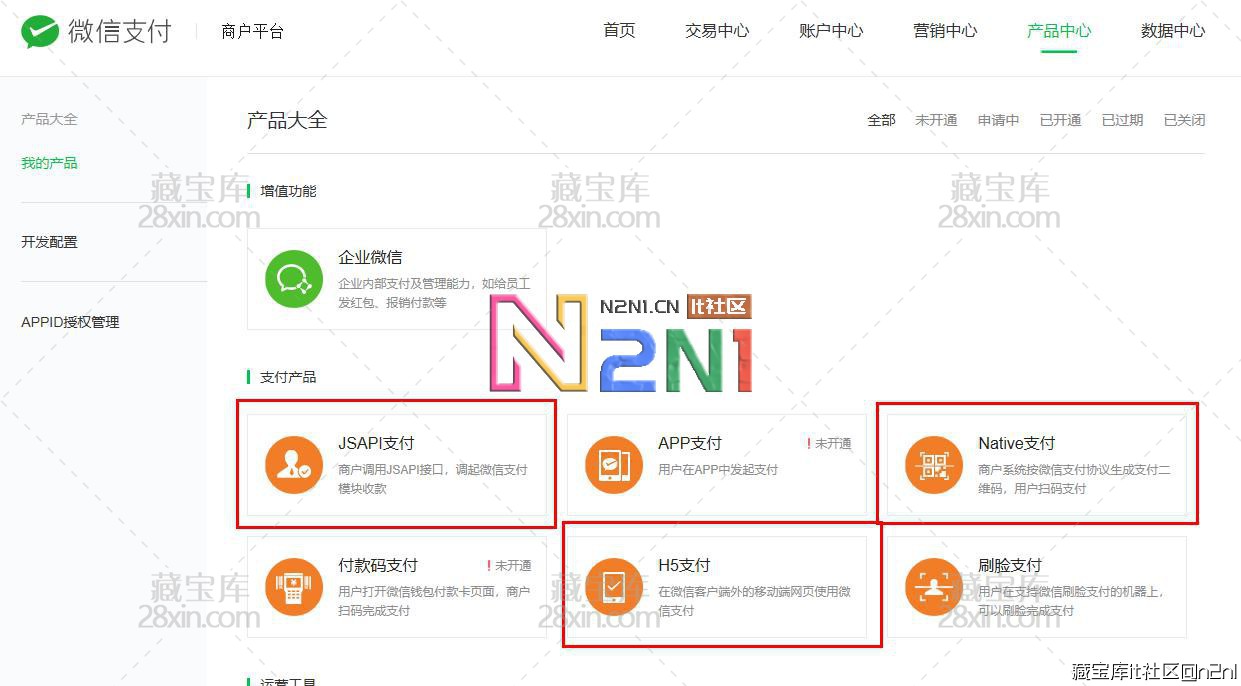The width and height of the screenshot is (1241, 686).
Task: Show 已开通 products filter
Action: 1060,120
